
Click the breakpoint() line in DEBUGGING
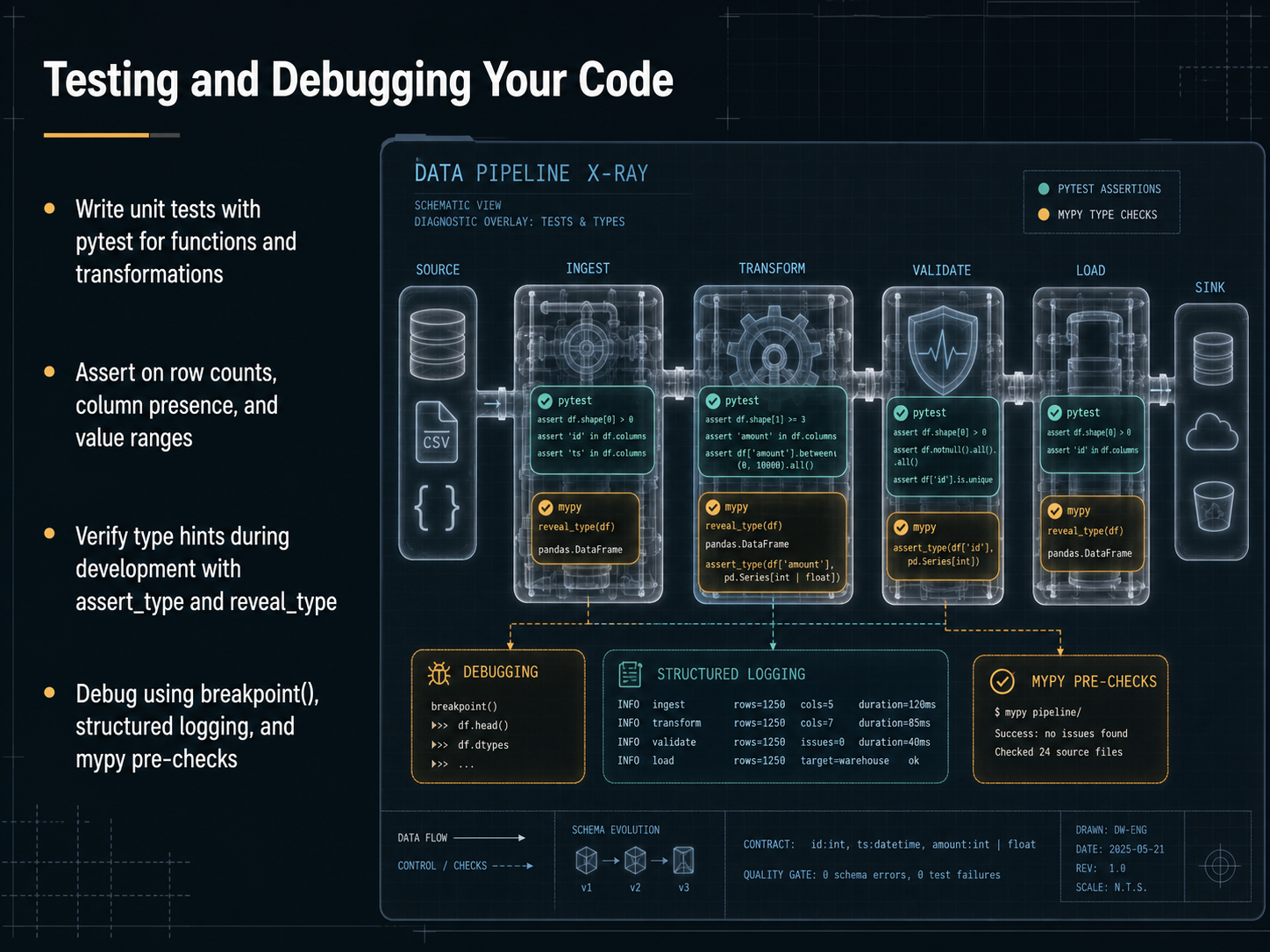[x=464, y=707]
